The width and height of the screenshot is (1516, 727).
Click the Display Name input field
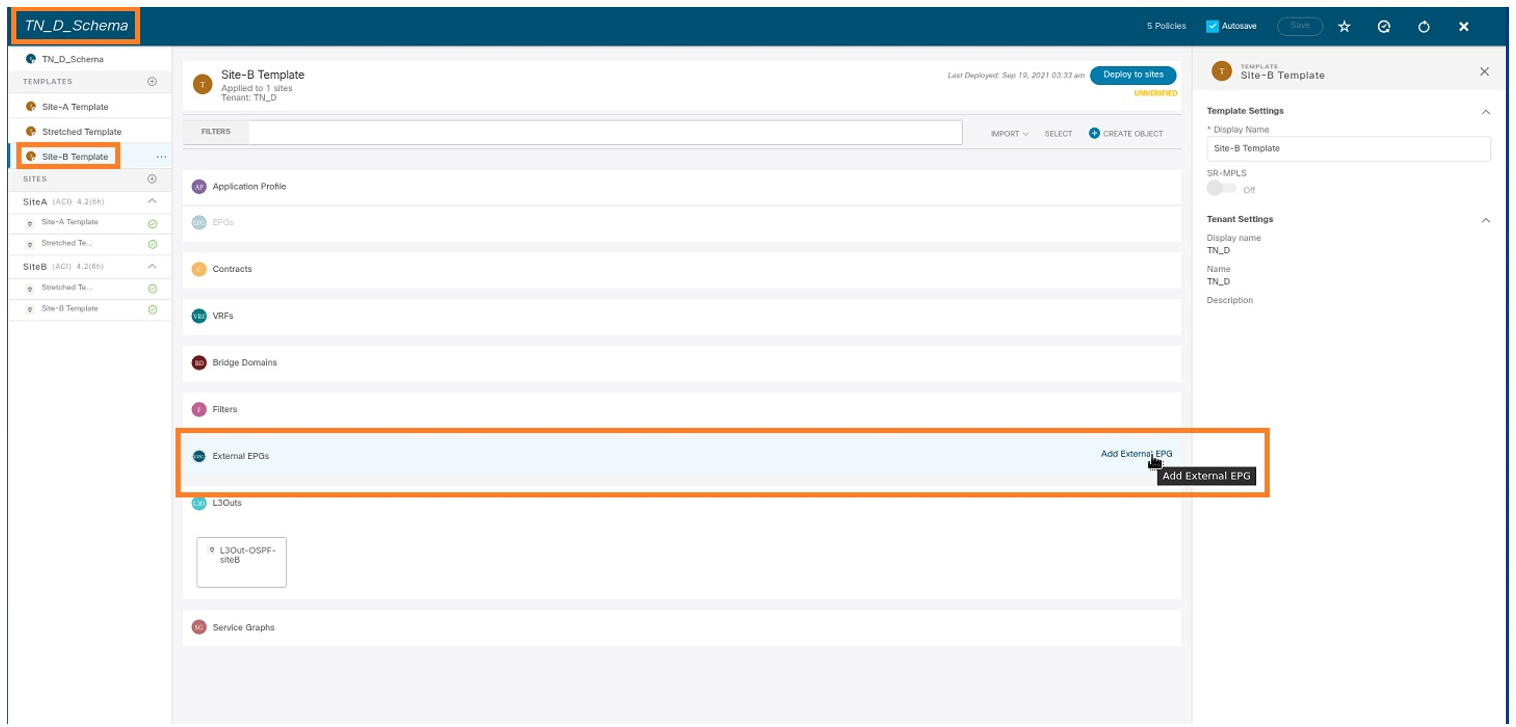(1349, 148)
